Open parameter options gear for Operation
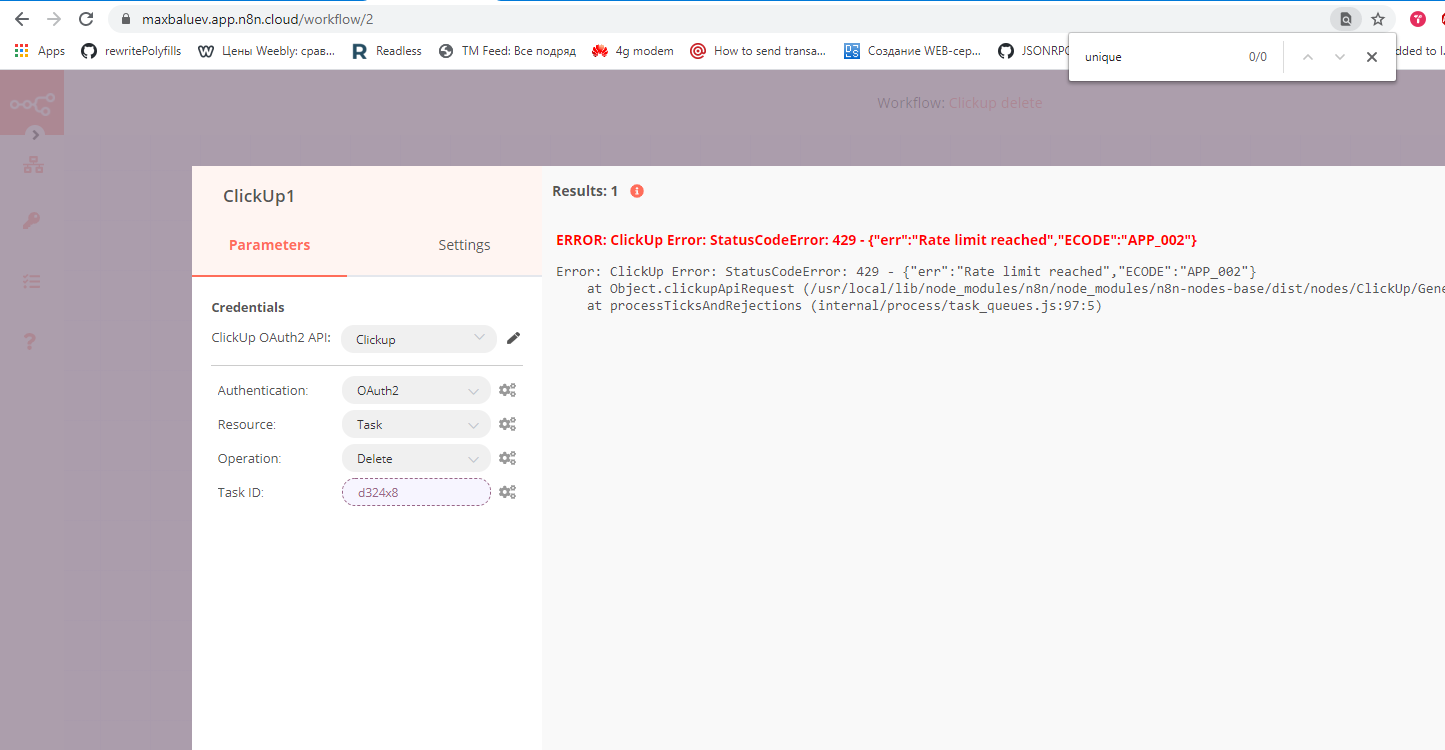This screenshot has width=1445, height=750. (x=508, y=458)
